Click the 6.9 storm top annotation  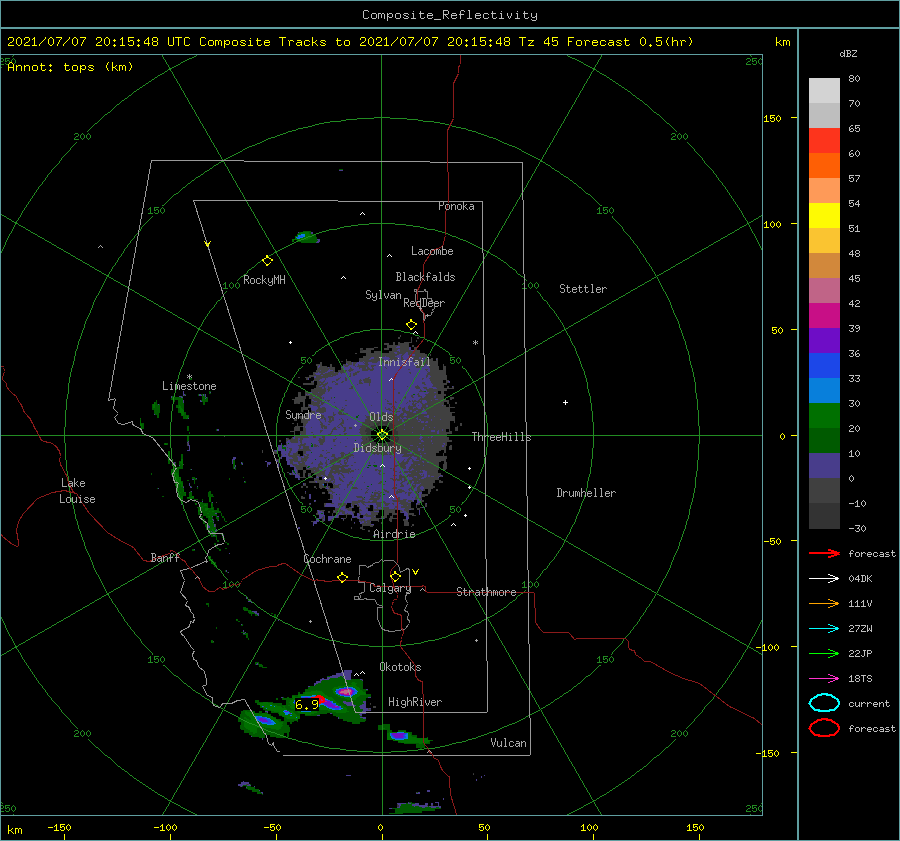click(306, 704)
